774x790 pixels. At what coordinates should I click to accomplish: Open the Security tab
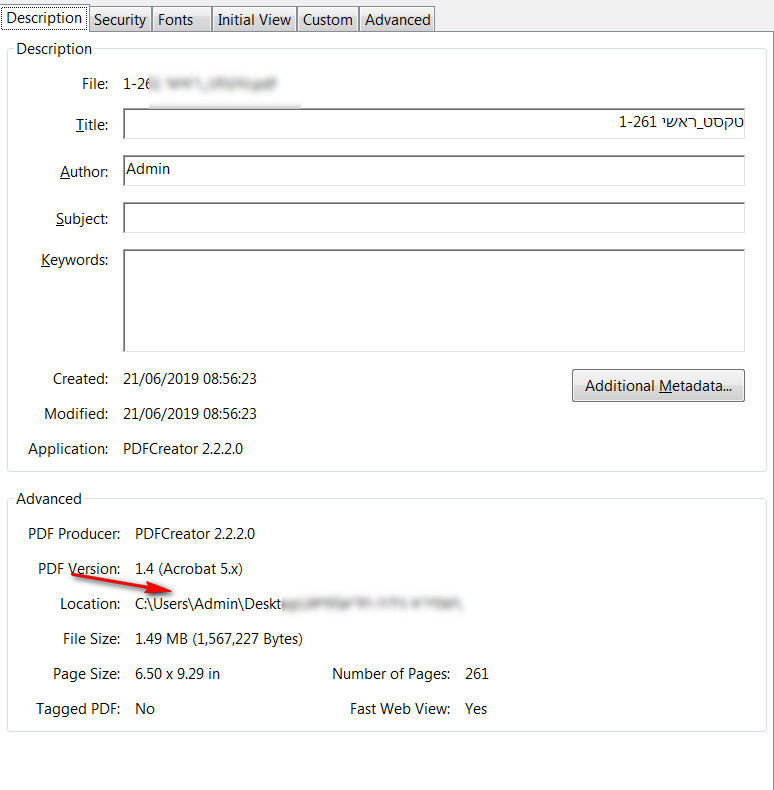(120, 20)
